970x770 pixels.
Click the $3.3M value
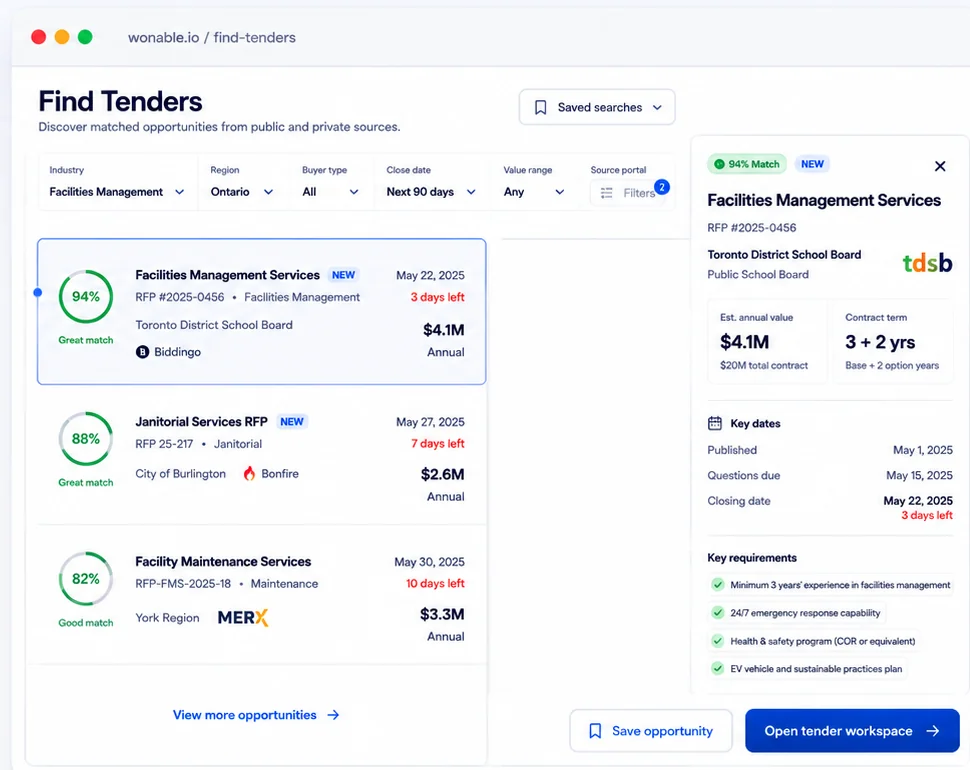pos(442,614)
